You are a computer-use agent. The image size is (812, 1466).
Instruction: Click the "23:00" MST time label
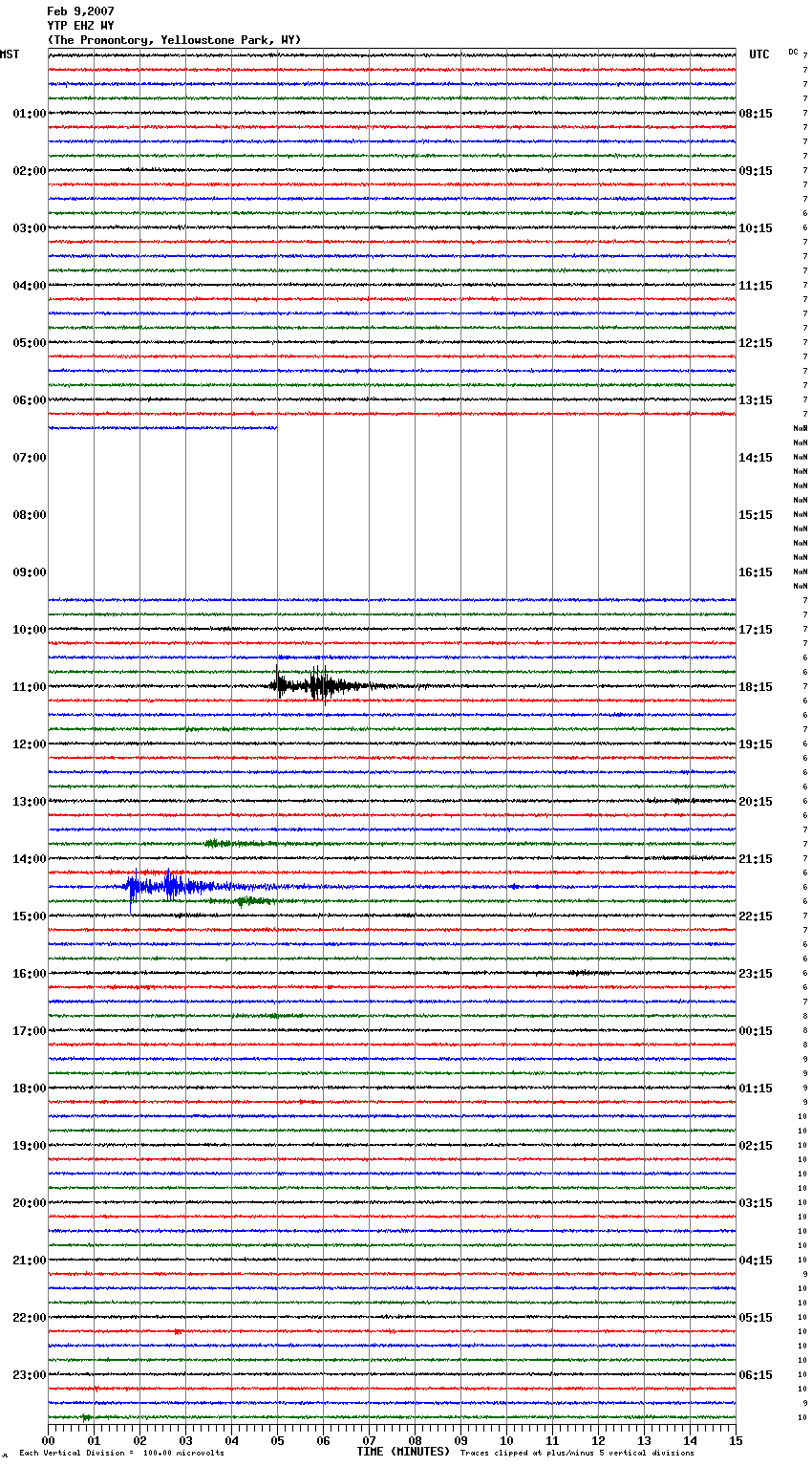pos(30,1375)
